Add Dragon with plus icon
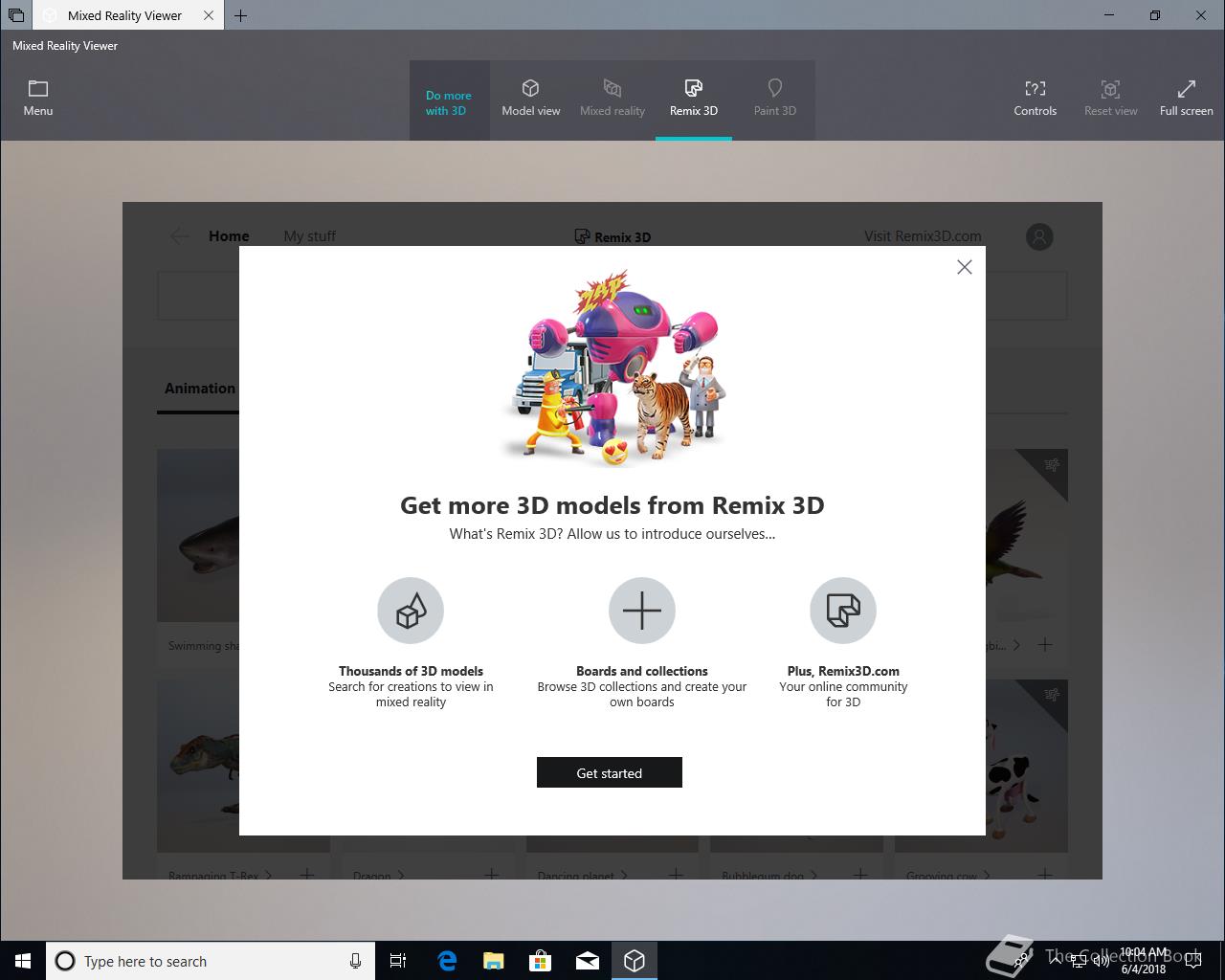The height and width of the screenshot is (980, 1225). tap(491, 875)
